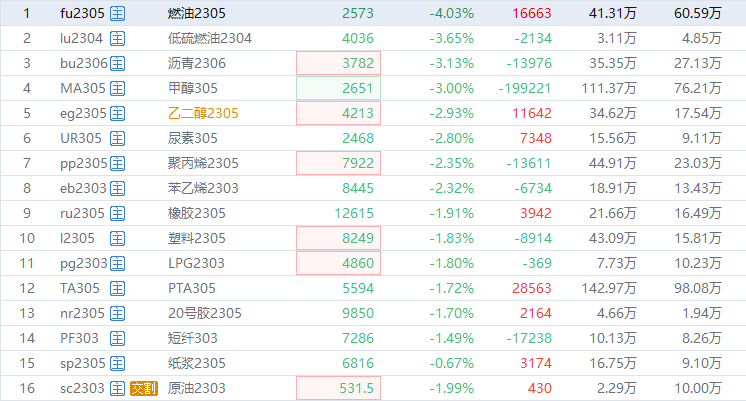Click the 主 icon beside fu2305

pos(118,14)
